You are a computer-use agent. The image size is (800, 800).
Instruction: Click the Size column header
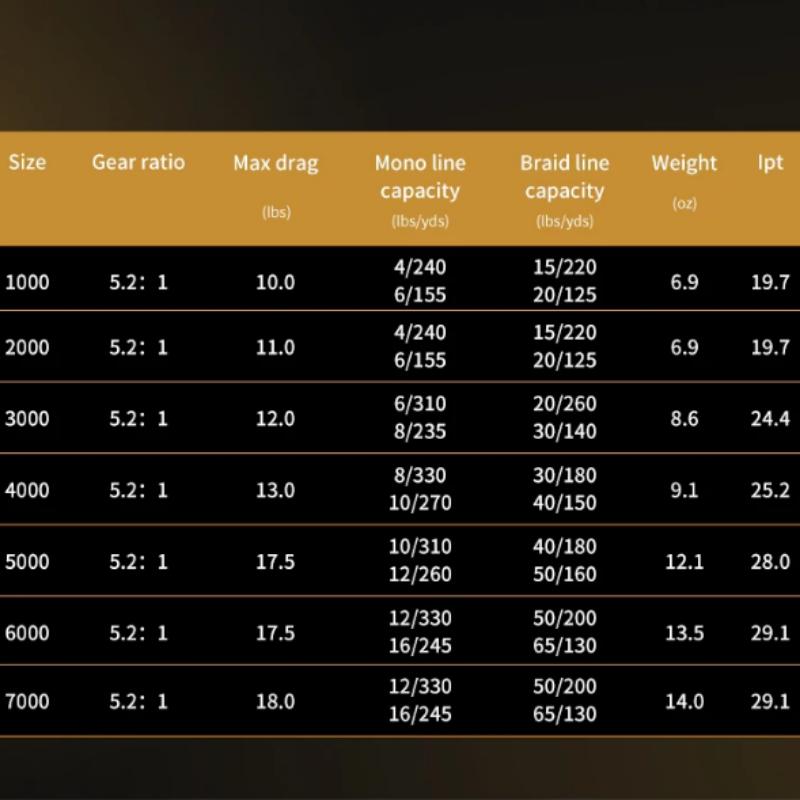coord(27,162)
